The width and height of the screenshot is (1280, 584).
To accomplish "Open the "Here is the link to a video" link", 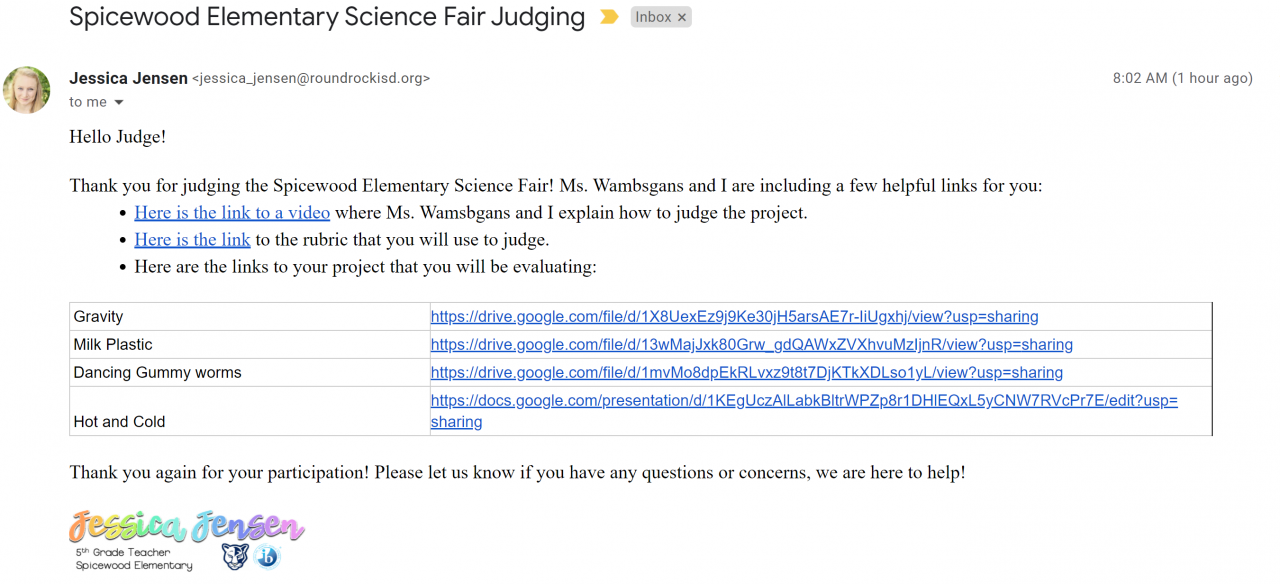I will [x=232, y=212].
